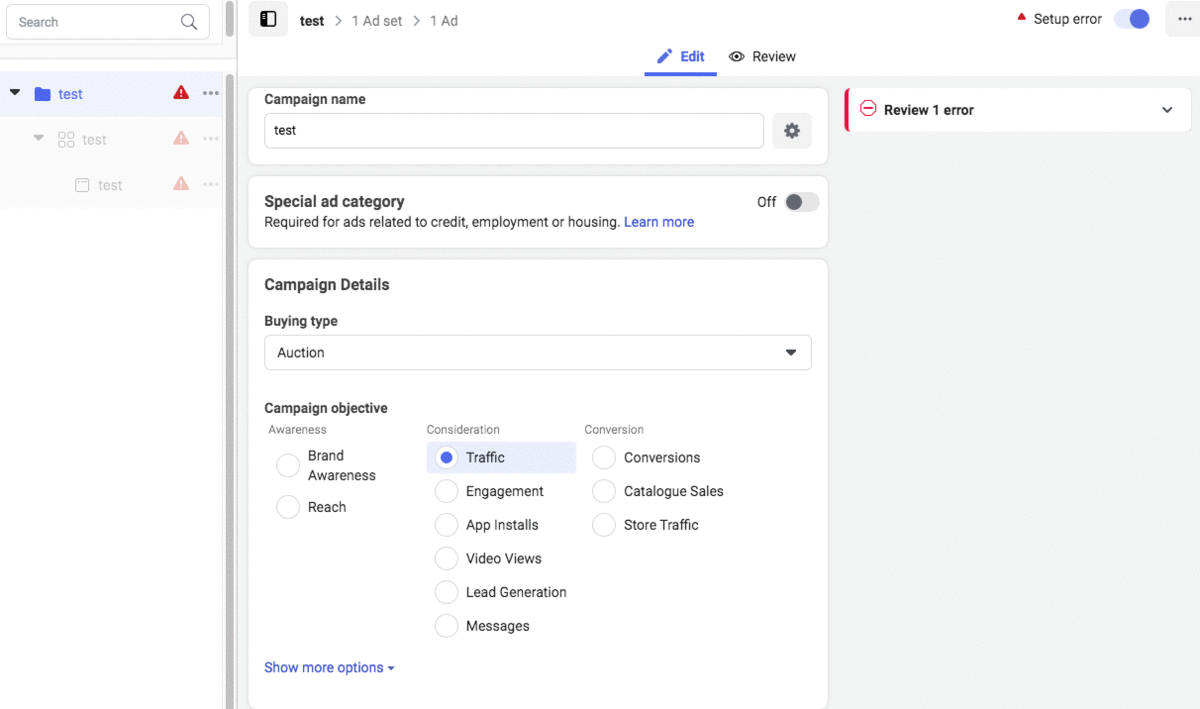Click the ad set warning triangle
The image size is (1200, 709).
181,138
